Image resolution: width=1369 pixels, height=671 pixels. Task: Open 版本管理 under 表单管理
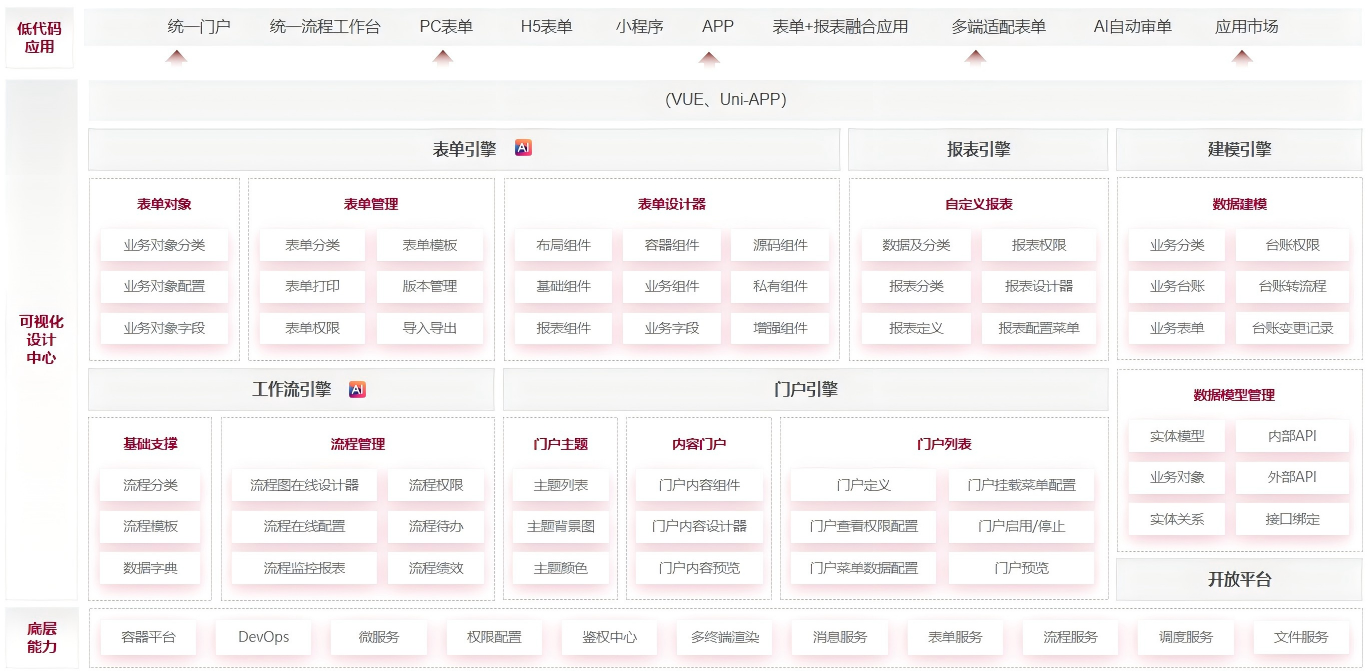430,286
